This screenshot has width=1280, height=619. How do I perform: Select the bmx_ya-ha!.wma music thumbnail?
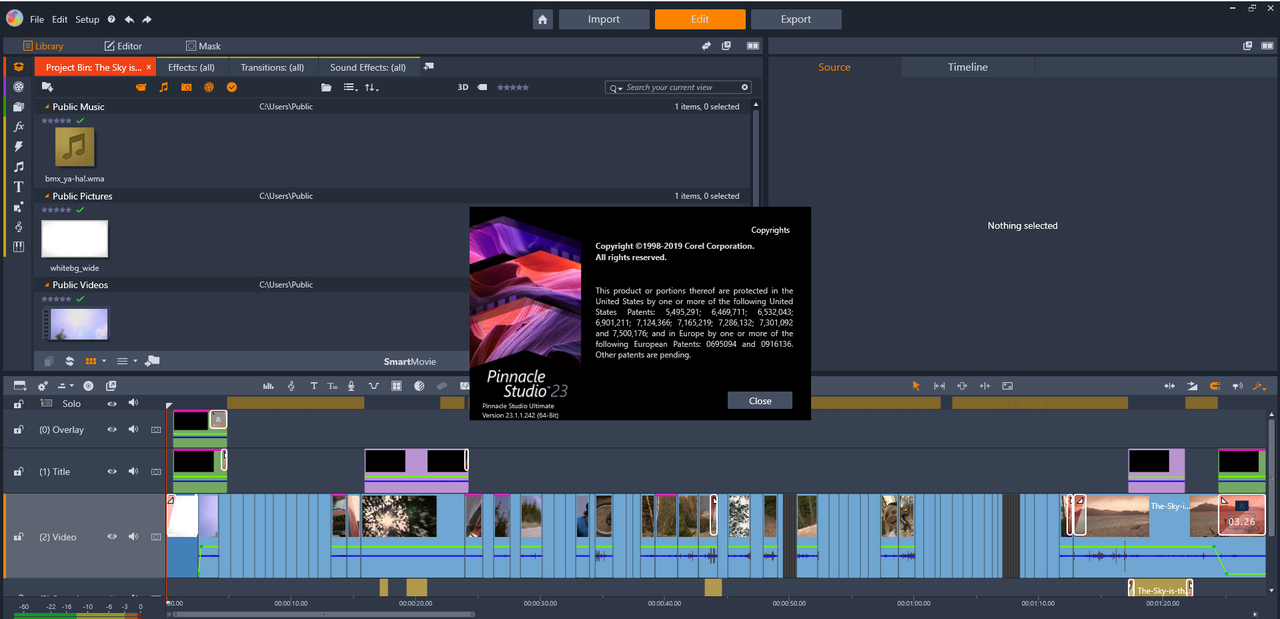point(74,148)
